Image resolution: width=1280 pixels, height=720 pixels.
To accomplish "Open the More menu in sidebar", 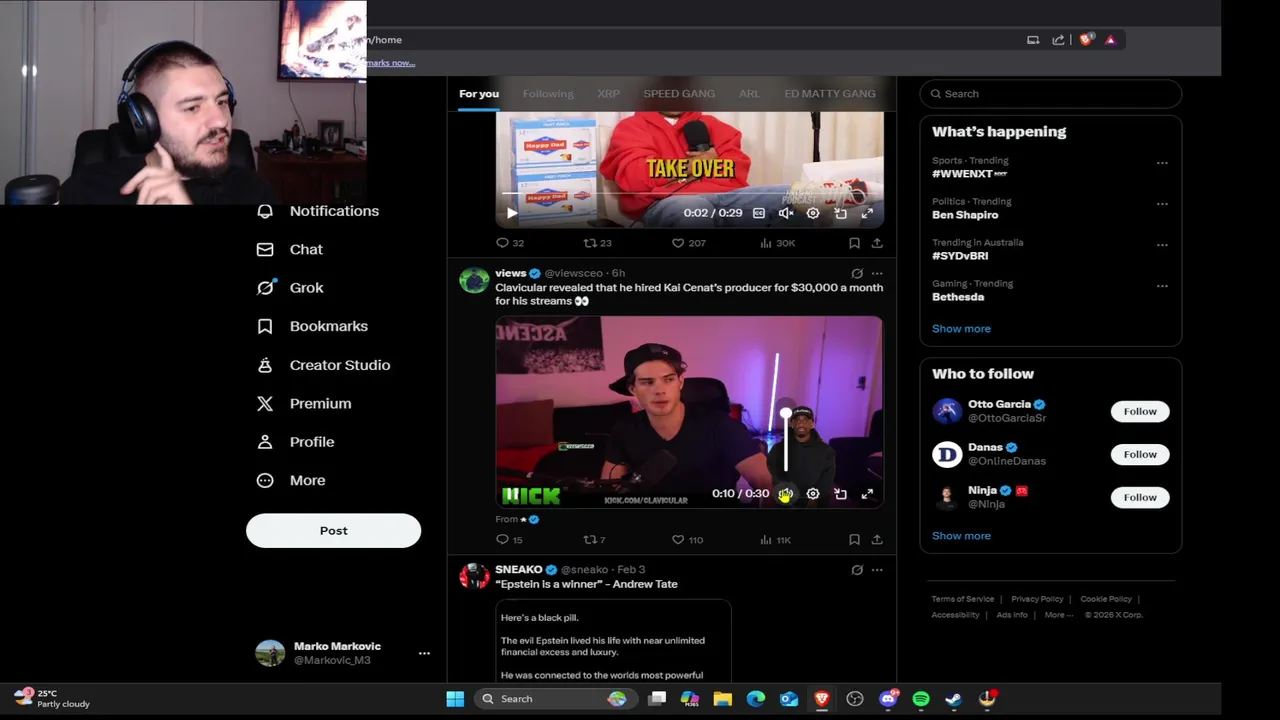I will point(291,480).
